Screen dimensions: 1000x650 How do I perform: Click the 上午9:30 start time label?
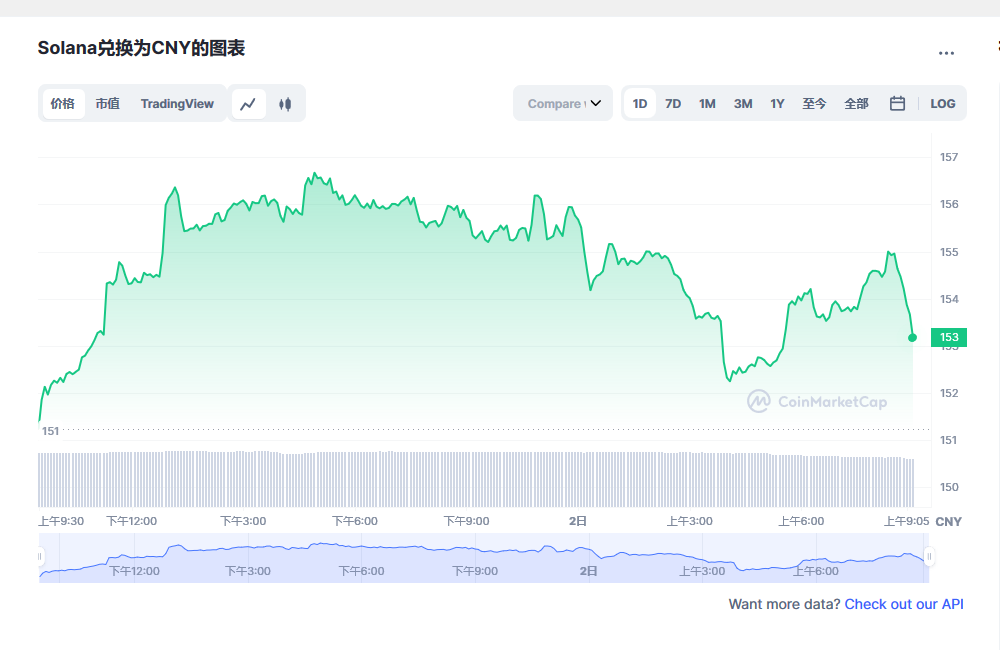coord(61,521)
